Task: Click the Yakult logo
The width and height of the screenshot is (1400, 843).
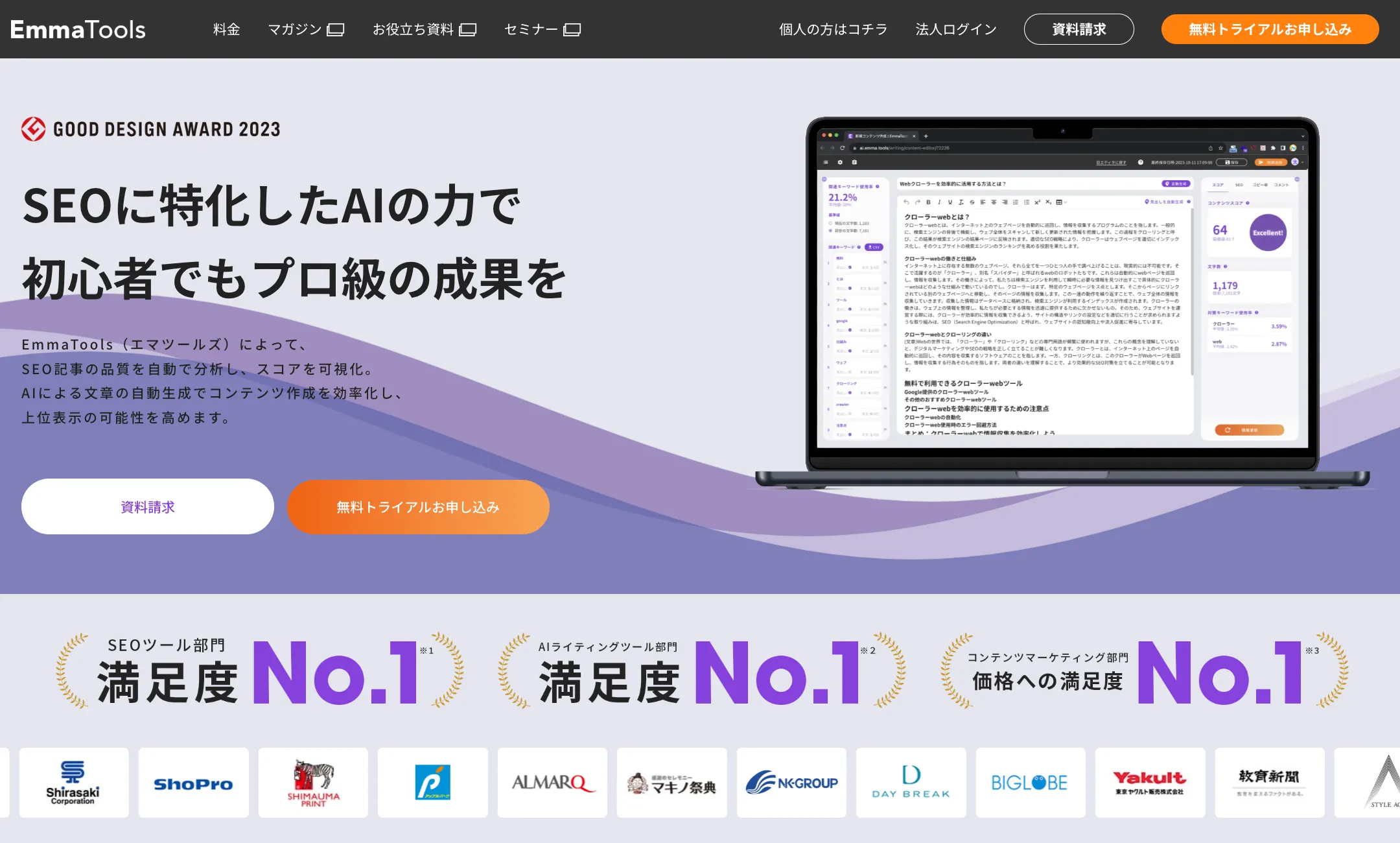Action: tap(1150, 782)
